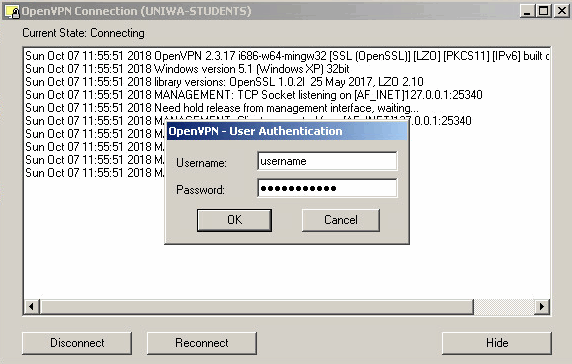Click the Username input field
This screenshot has height=364, width=572.
pyautogui.click(x=327, y=161)
